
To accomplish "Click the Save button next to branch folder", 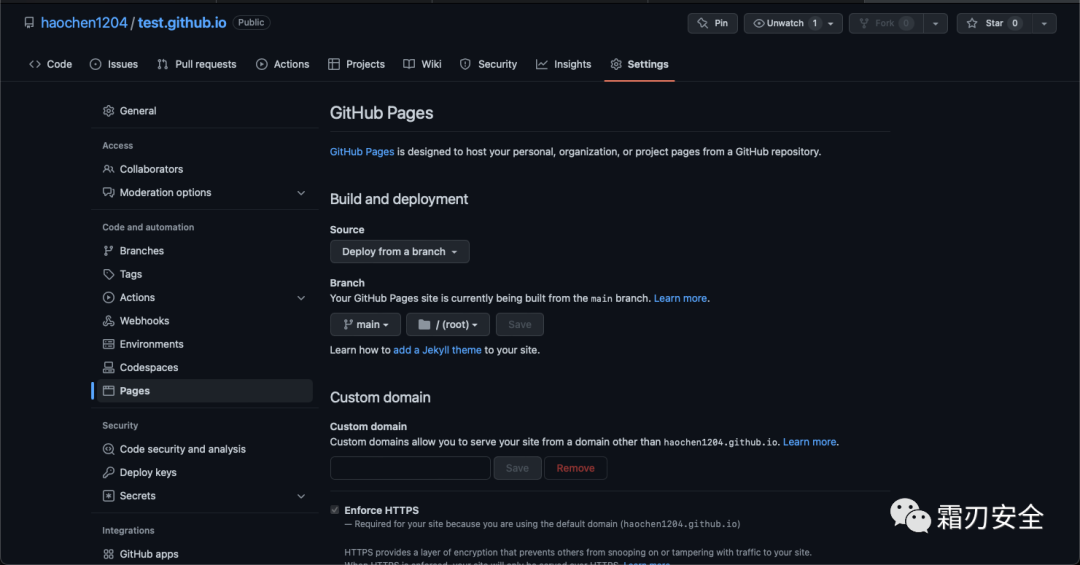I will [x=519, y=325].
